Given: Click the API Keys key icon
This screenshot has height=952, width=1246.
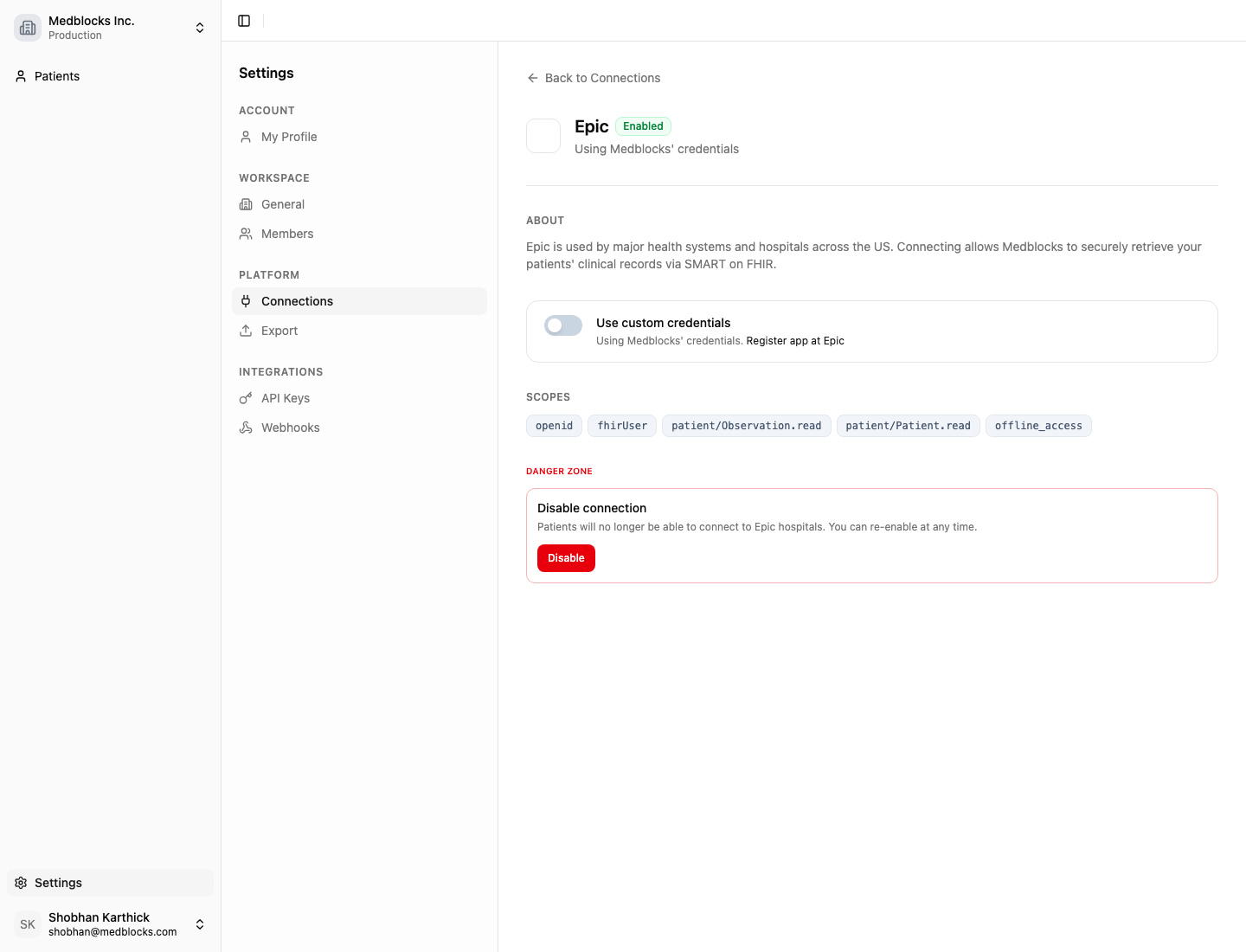Looking at the screenshot, I should (246, 398).
